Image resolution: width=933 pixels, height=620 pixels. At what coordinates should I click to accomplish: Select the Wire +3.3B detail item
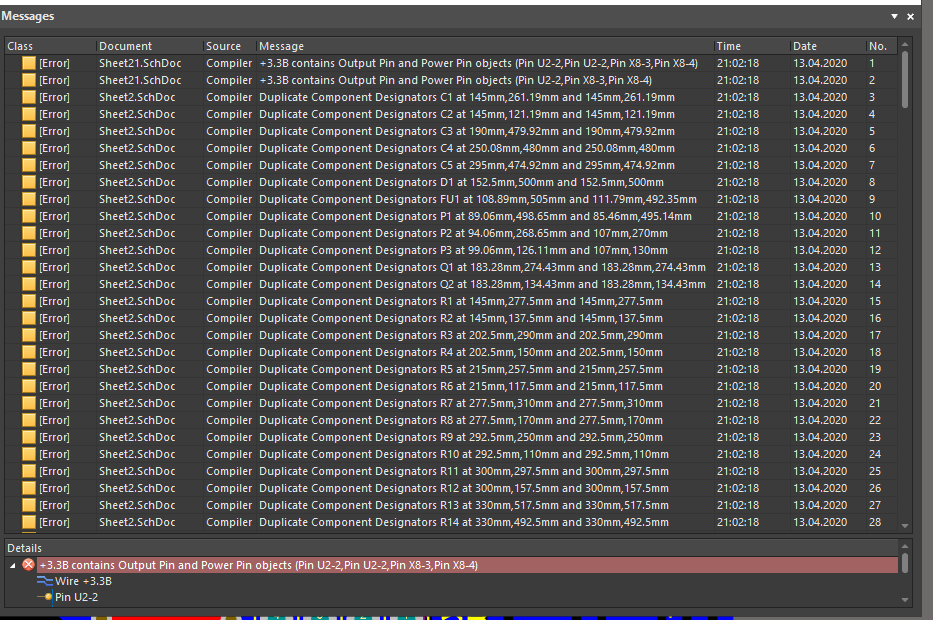tap(83, 581)
